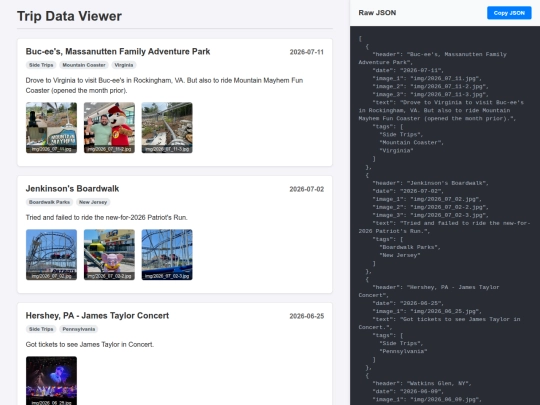Click JSON line "image_3": "img/2026_07_02-3.jpg"
Image resolution: width=540 pixels, height=405 pixels.
pyautogui.click(x=430, y=215)
